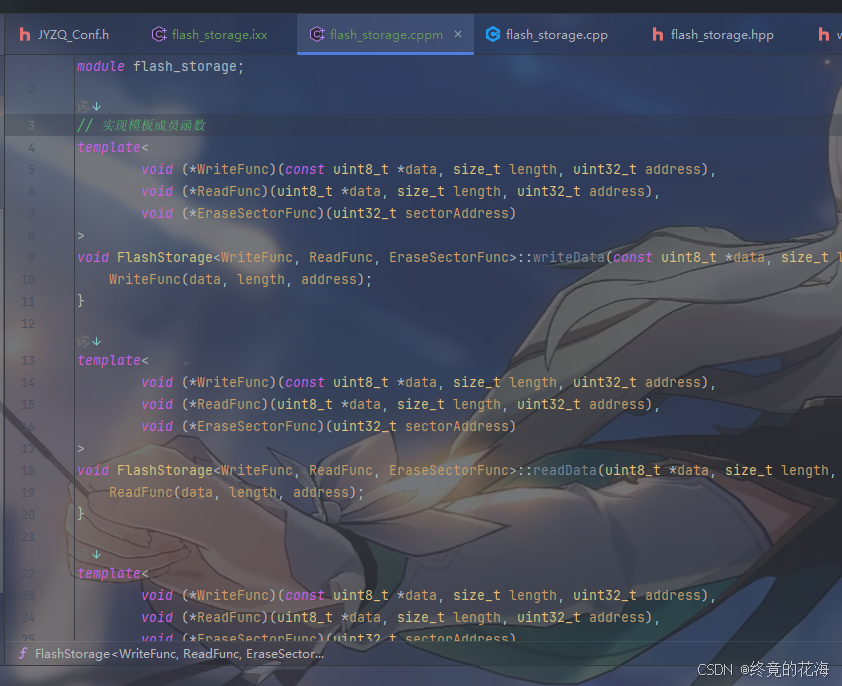Click 'ReadFunc' on line 24
The width and height of the screenshot is (842, 686).
[x=229, y=617]
